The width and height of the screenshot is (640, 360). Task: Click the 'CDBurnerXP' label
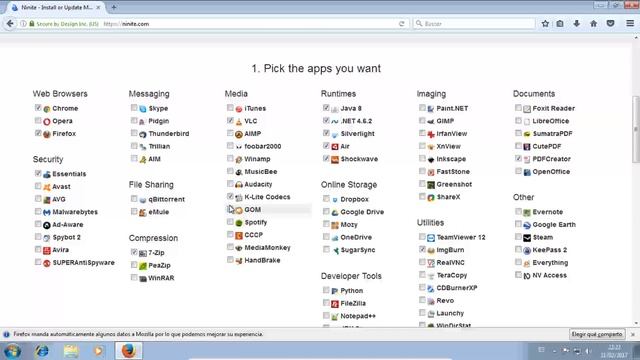(x=457, y=288)
